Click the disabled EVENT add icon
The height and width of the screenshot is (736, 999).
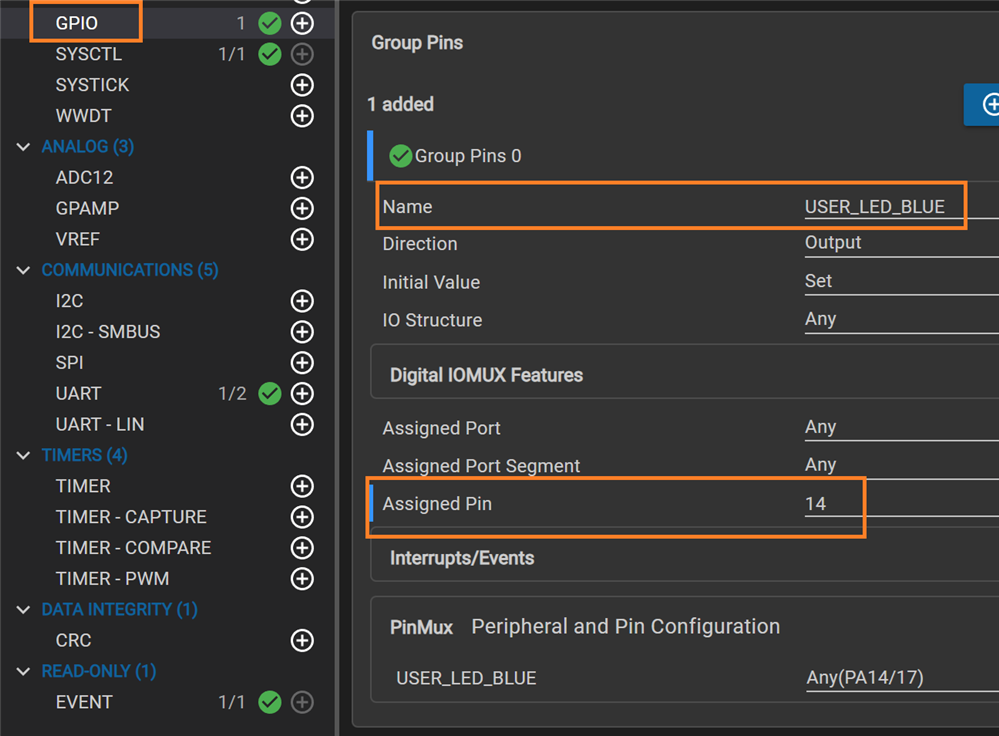coord(302,702)
